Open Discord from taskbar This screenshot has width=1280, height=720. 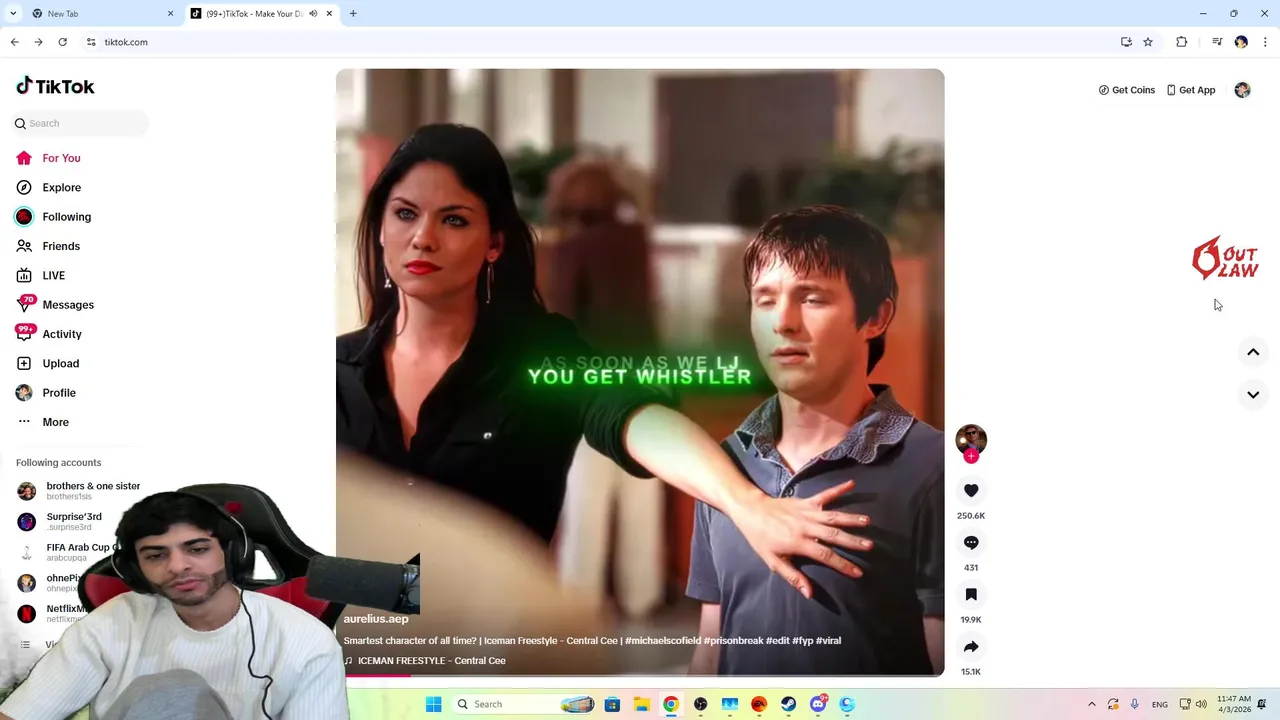point(818,704)
